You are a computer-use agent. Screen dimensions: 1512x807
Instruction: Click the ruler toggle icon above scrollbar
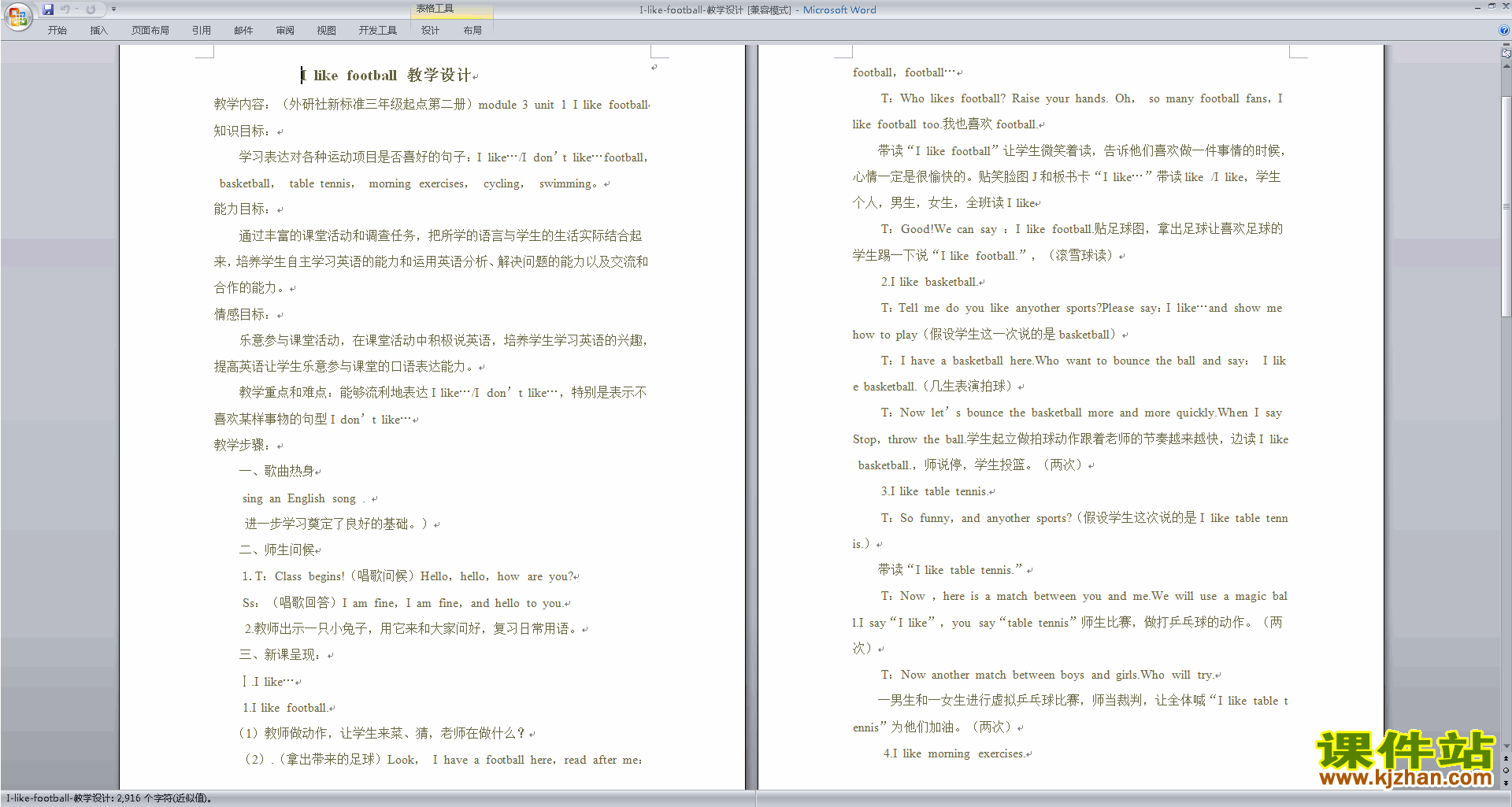coord(1506,54)
